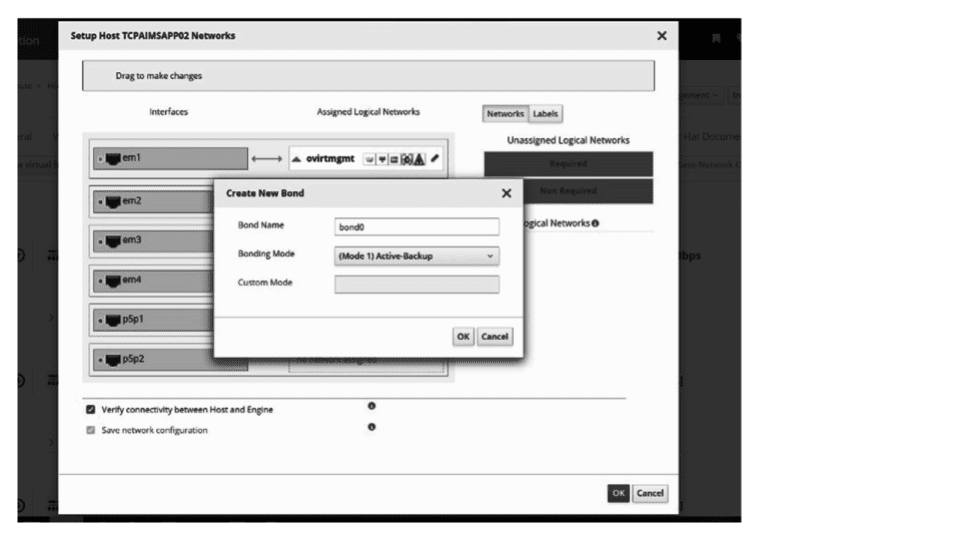Click the up arrow icon beside ovirtmgmt
The height and width of the screenshot is (540, 960).
pos(297,158)
